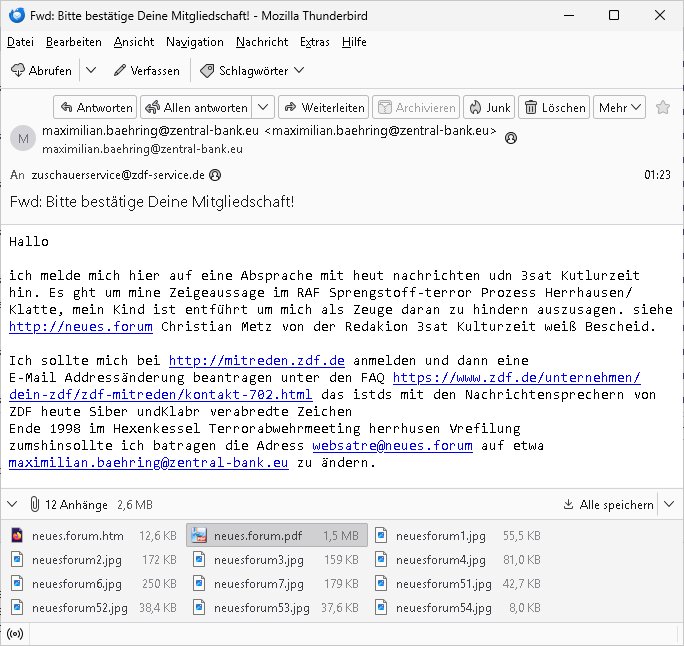Select attachment neuesforum4.jpg
This screenshot has width=684, height=646.
(458, 560)
